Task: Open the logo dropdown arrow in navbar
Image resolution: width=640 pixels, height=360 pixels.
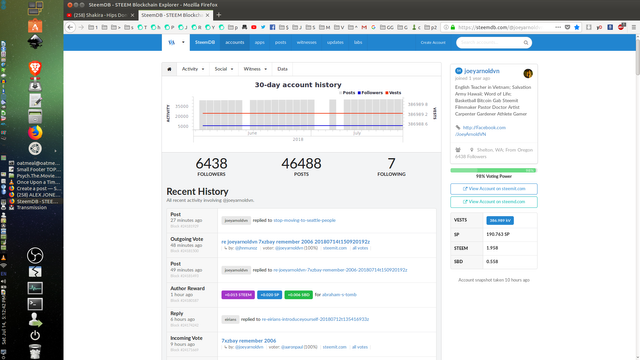Action: point(183,42)
